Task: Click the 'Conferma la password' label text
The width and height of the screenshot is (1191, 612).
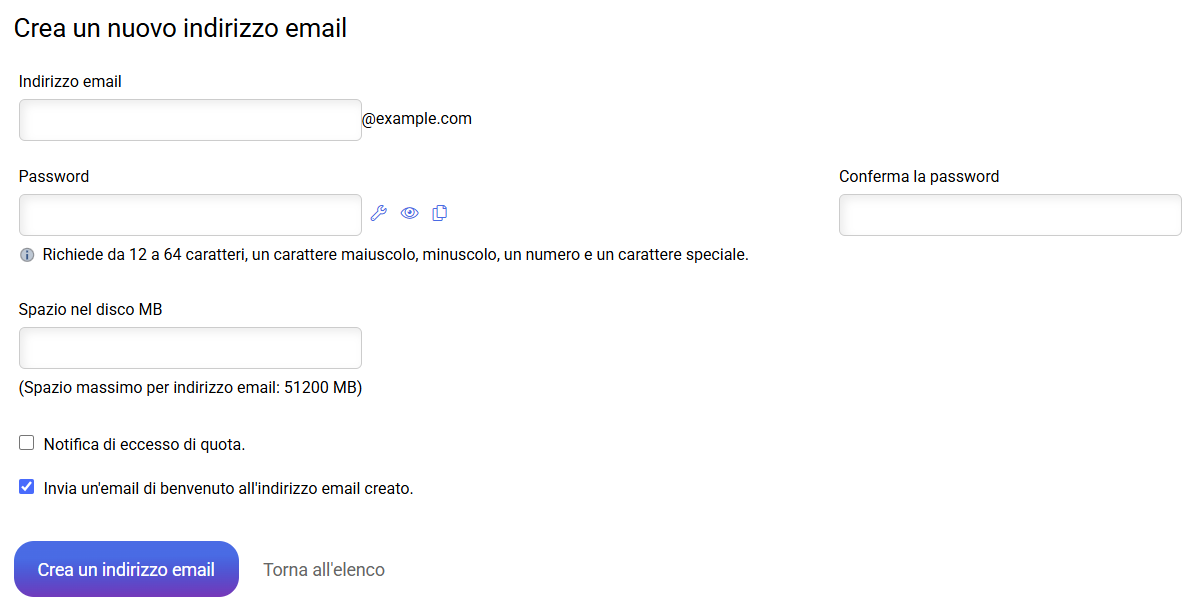Action: tap(919, 177)
